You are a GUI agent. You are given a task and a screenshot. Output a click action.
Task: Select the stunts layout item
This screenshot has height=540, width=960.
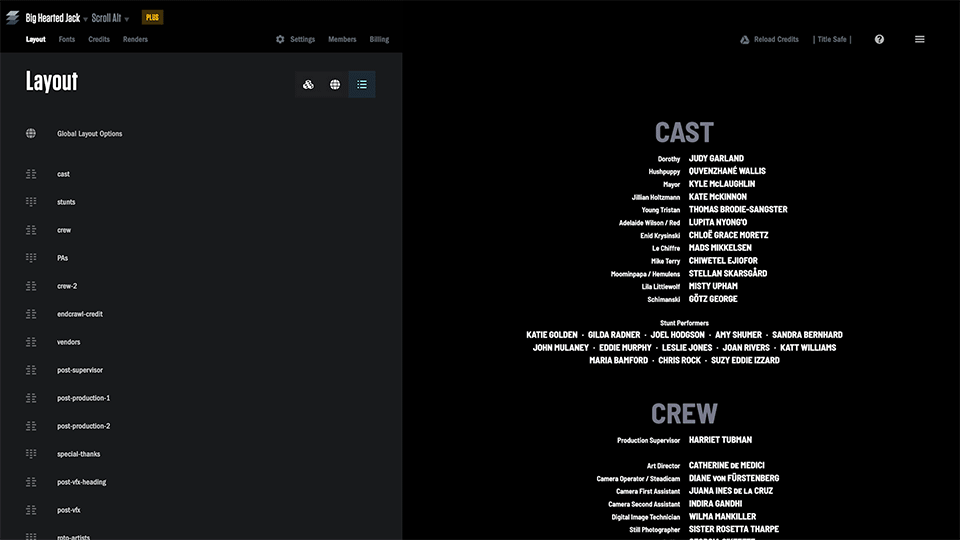click(x=66, y=202)
